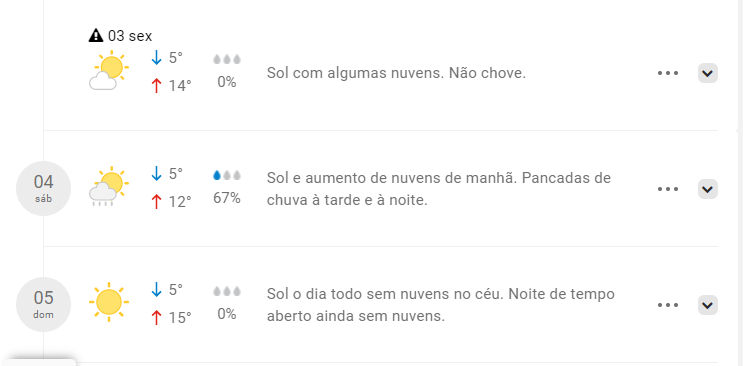This screenshot has width=743, height=366.
Task: Open the three-dot menu for Saturday's forecast
Action: tap(668, 189)
